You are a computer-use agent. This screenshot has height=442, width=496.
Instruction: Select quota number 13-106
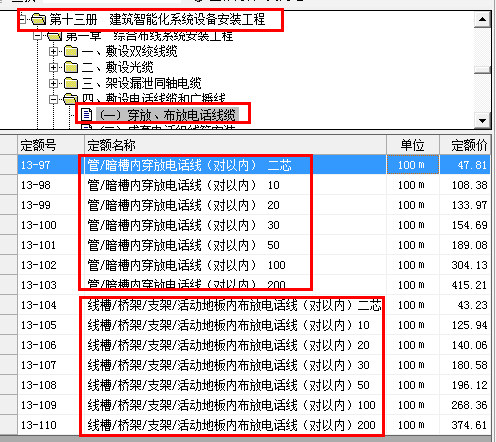38,345
